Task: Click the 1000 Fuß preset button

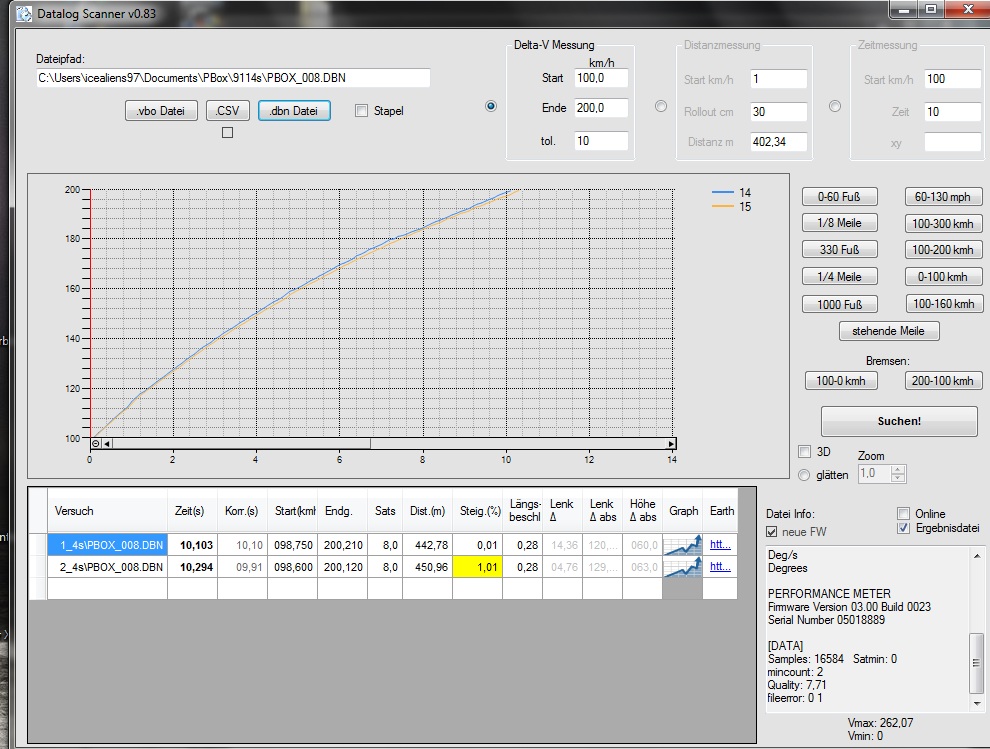Action: coord(839,304)
